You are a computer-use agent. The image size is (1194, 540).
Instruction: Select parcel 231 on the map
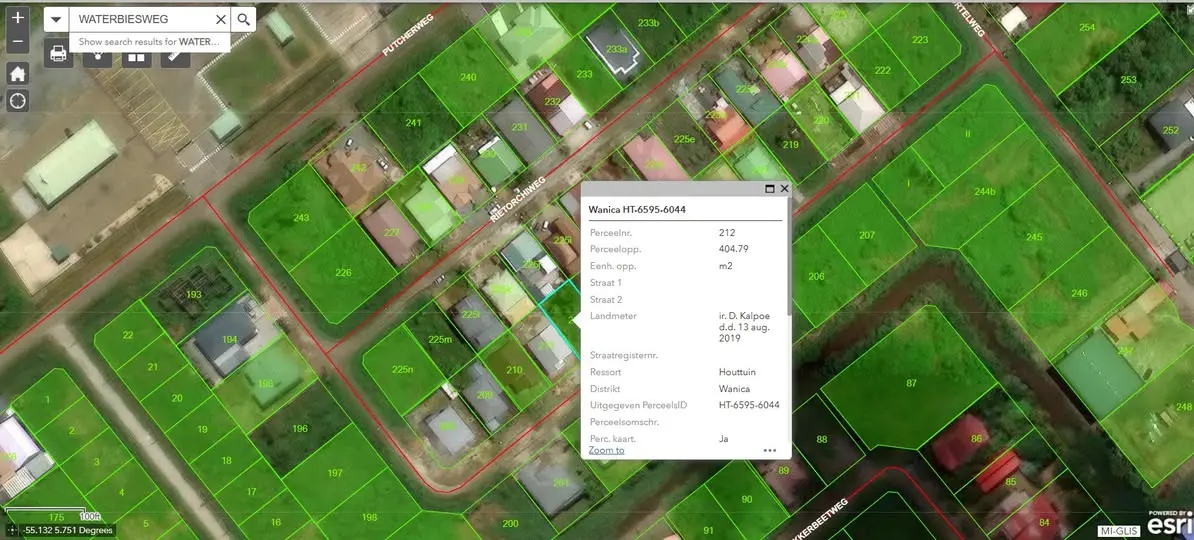point(519,127)
